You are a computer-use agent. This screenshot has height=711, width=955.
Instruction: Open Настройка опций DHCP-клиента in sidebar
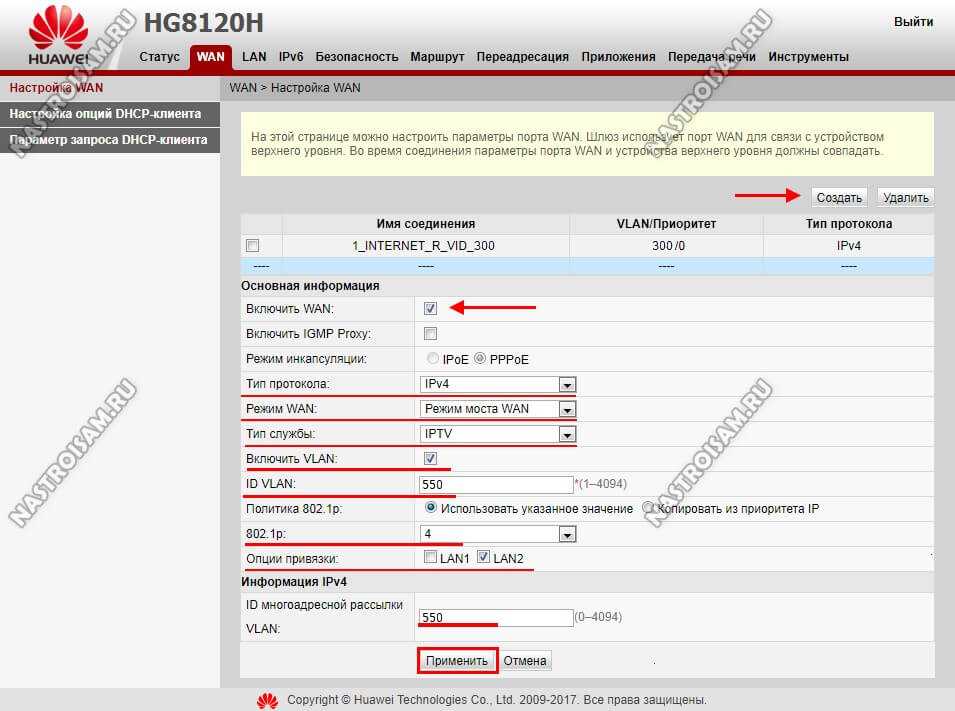pos(105,114)
